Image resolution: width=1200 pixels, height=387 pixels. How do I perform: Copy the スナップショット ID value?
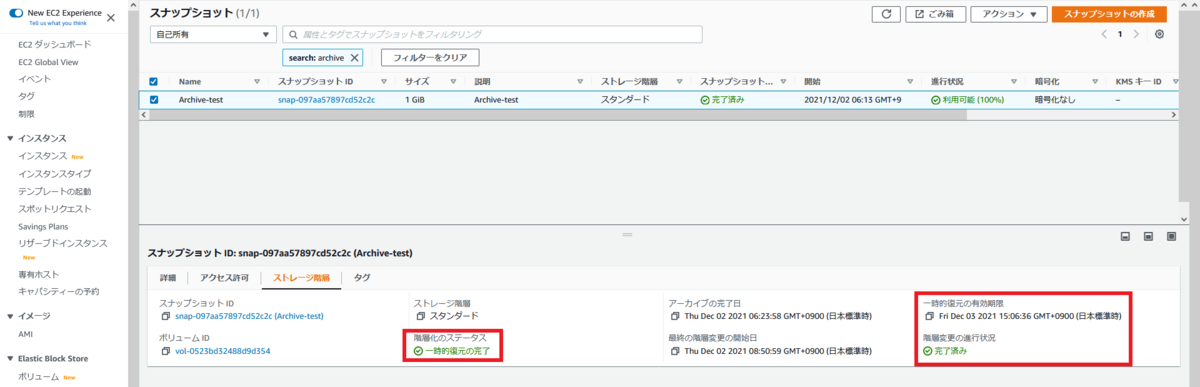tap(165, 316)
